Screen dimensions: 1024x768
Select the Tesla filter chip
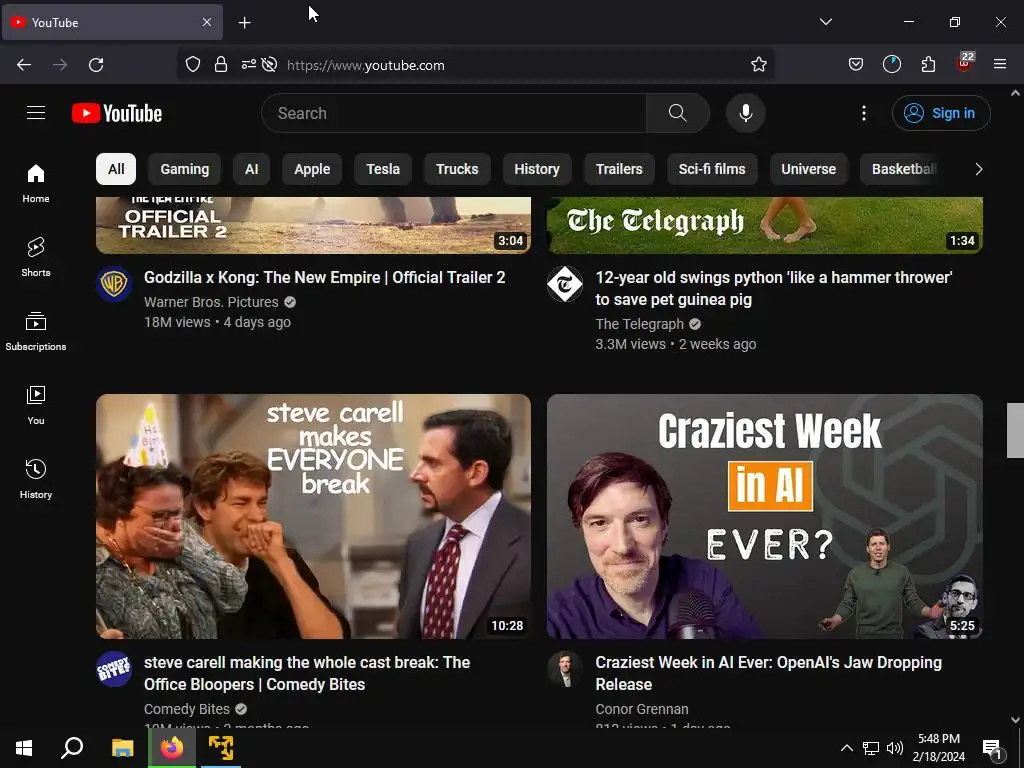point(383,169)
